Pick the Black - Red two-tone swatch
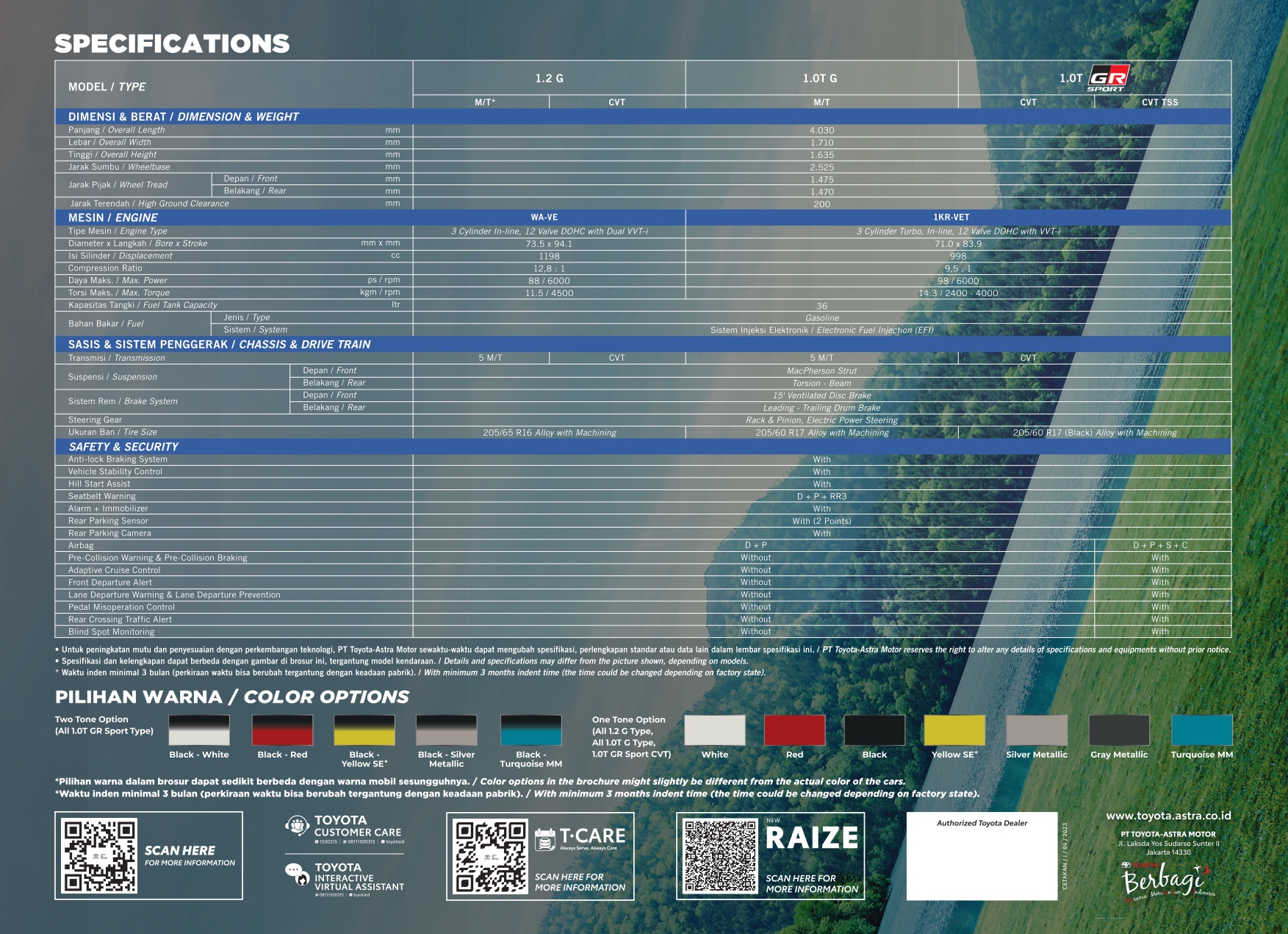 pyautogui.click(x=282, y=730)
